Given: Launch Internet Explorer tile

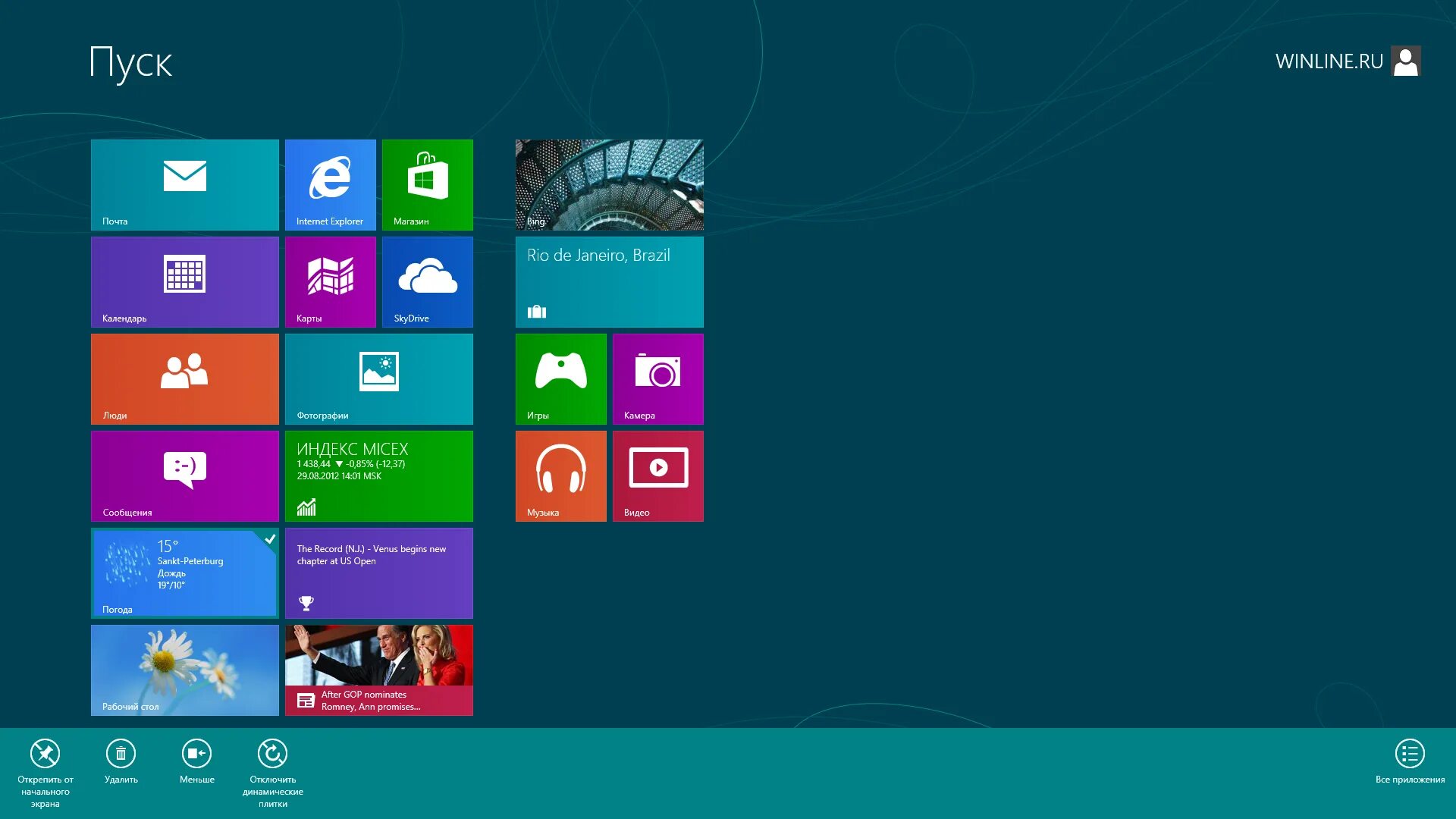Looking at the screenshot, I should tap(330, 184).
